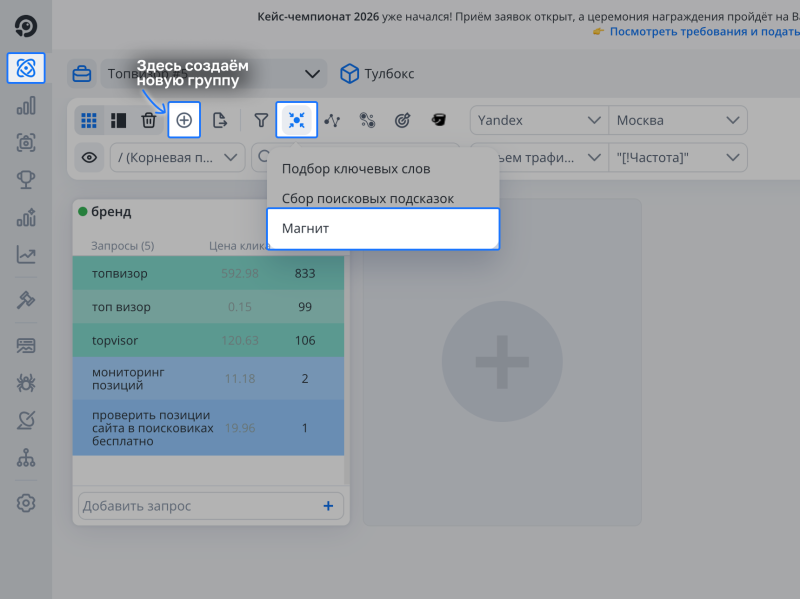Open the Москва region dropdown
Viewport: 800px width, 599px height.
click(x=678, y=120)
